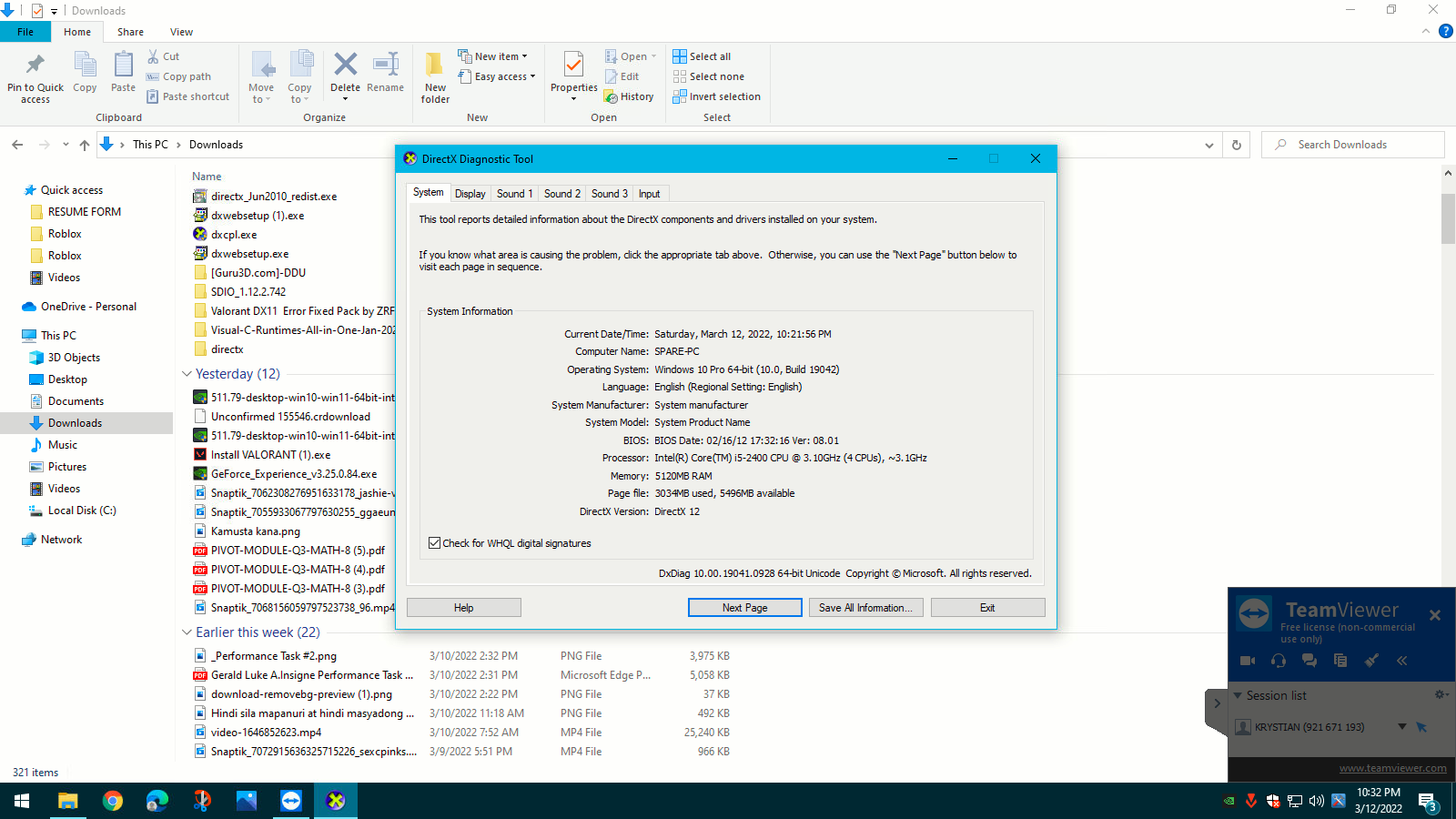
Task: Collapse the Explorer ribbon chevron
Action: [1425, 32]
